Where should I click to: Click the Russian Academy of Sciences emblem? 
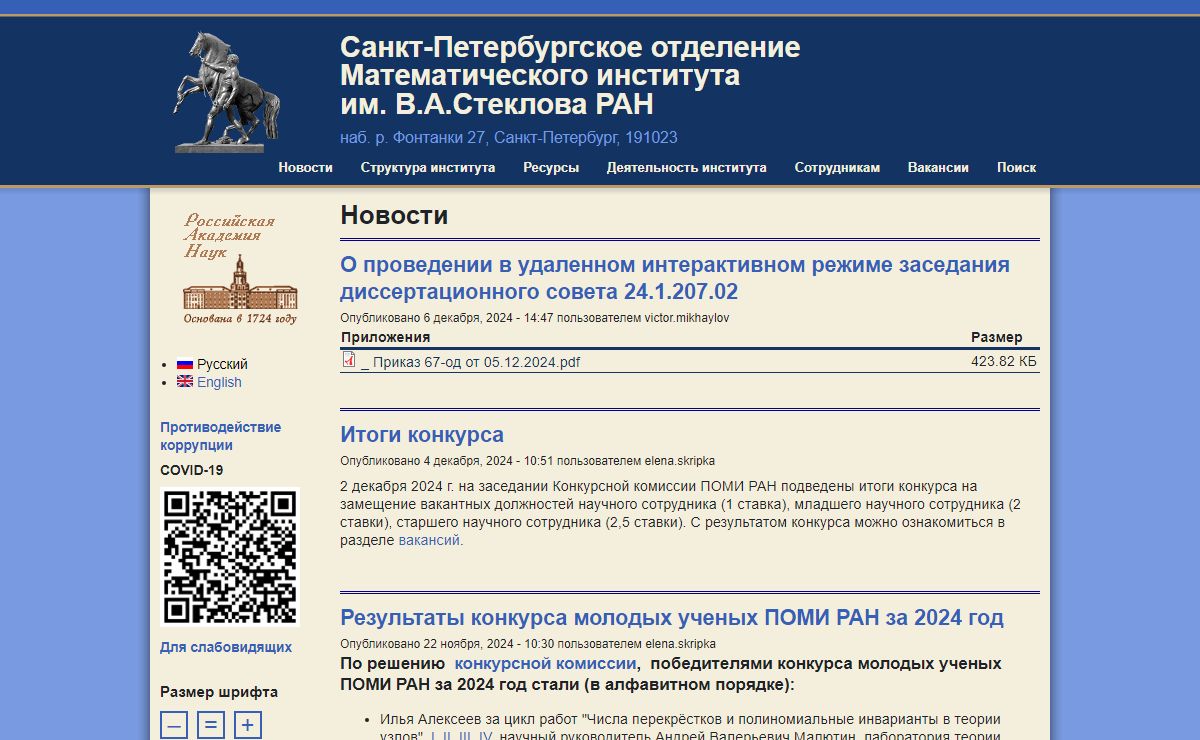240,268
